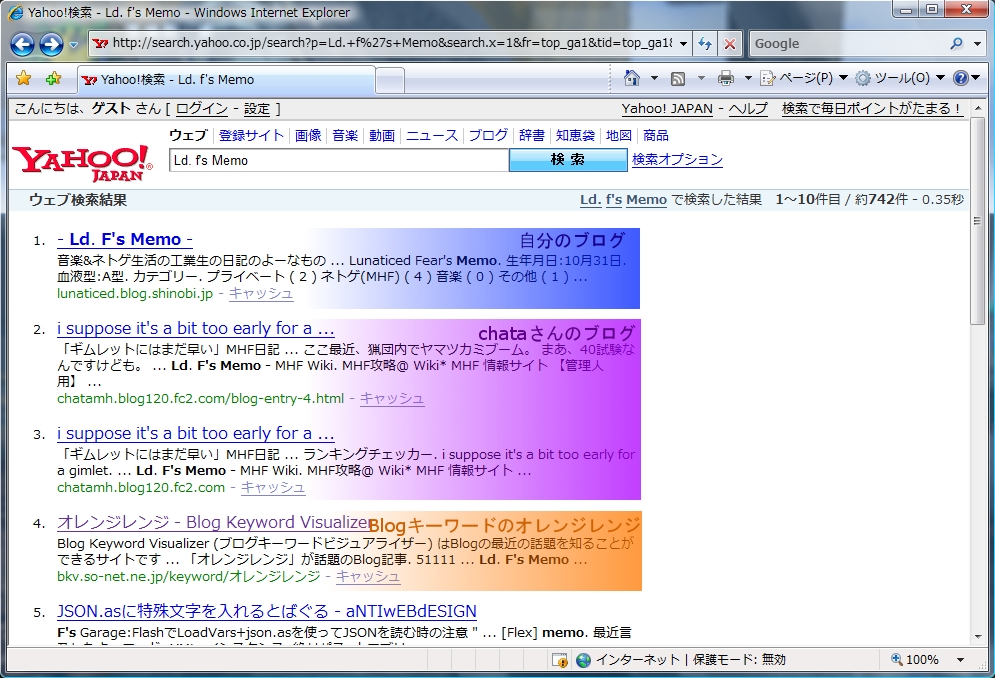Click the Print icon
The width and height of the screenshot is (995, 678).
click(725, 78)
